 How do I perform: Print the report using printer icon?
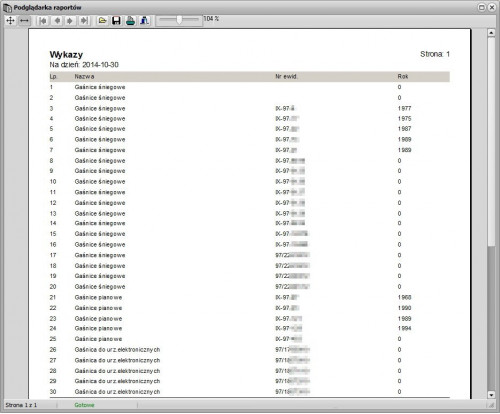click(130, 21)
